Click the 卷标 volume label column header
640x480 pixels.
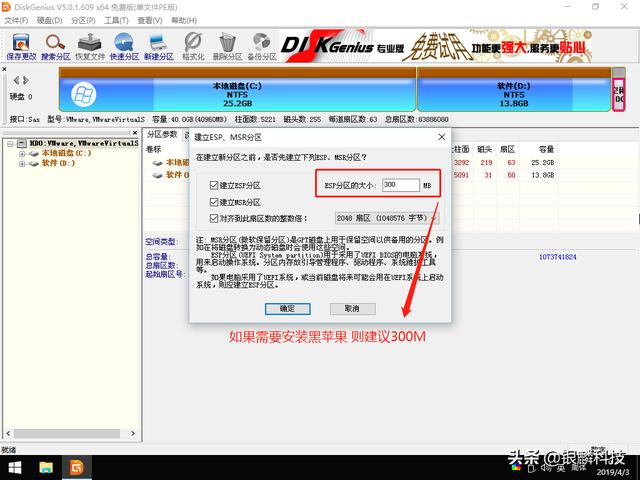[153, 149]
